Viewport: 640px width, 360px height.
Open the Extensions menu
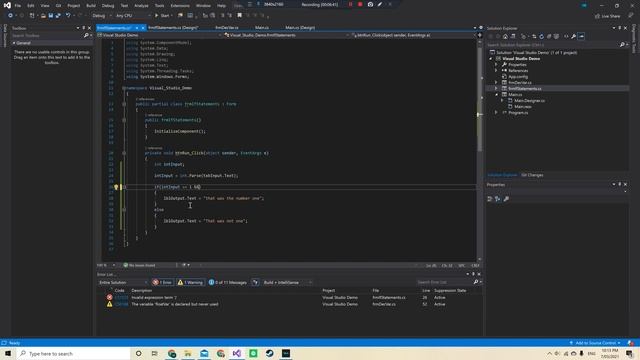180,6
